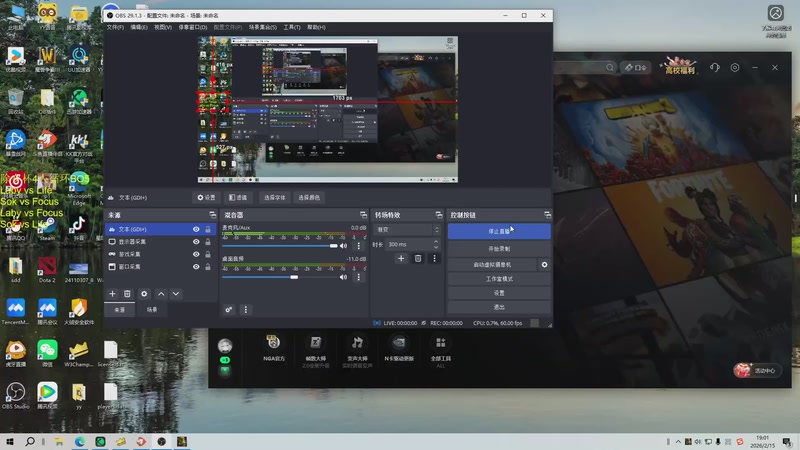Open the 编辑(E) menu

pyautogui.click(x=139, y=27)
